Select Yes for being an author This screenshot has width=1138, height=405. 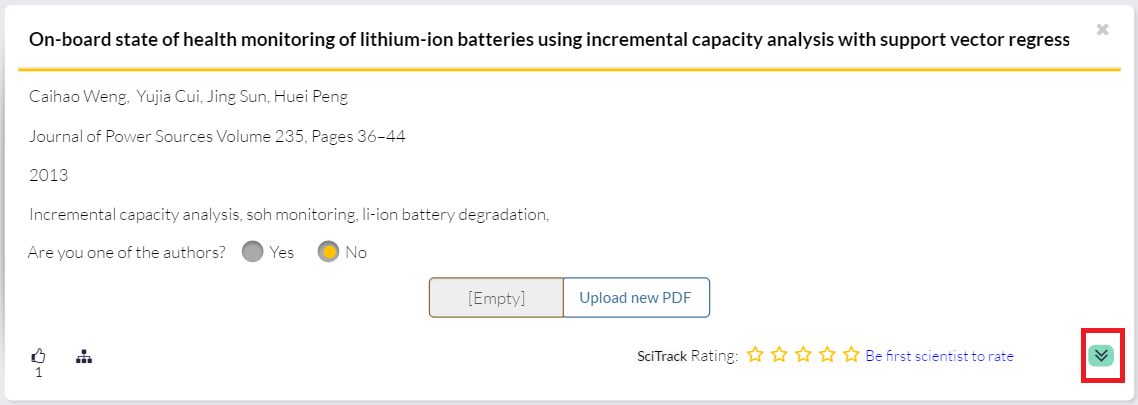[253, 252]
